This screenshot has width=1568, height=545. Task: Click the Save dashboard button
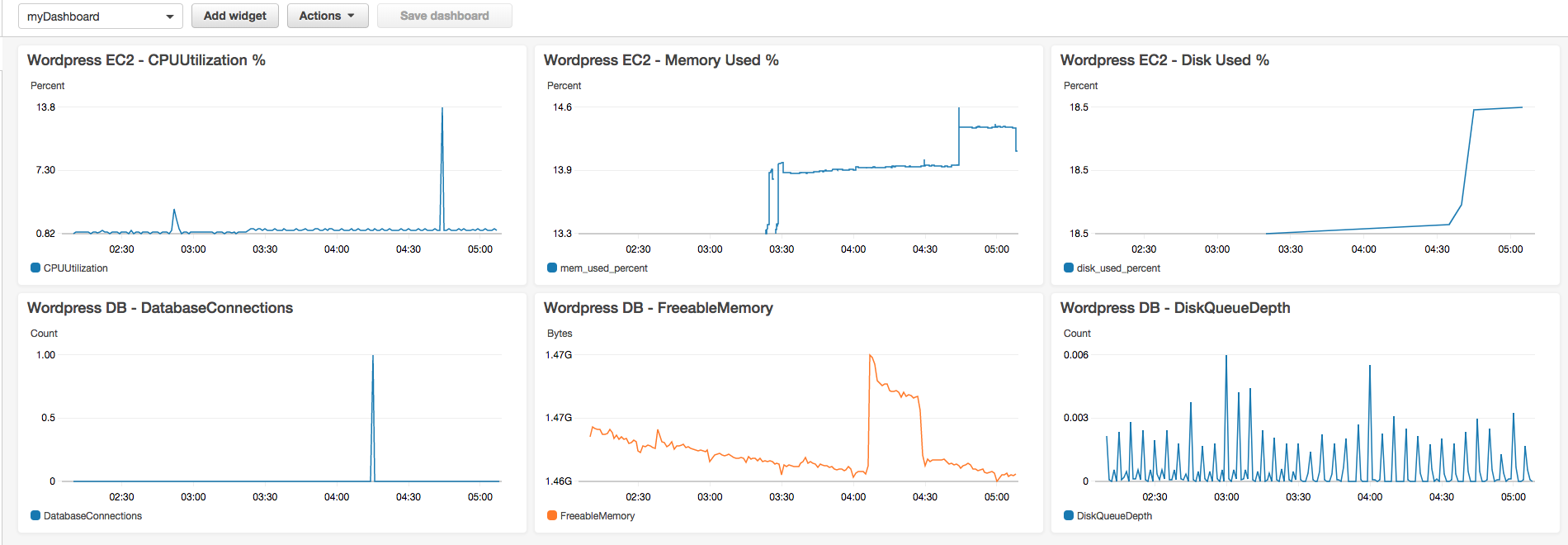[x=445, y=16]
